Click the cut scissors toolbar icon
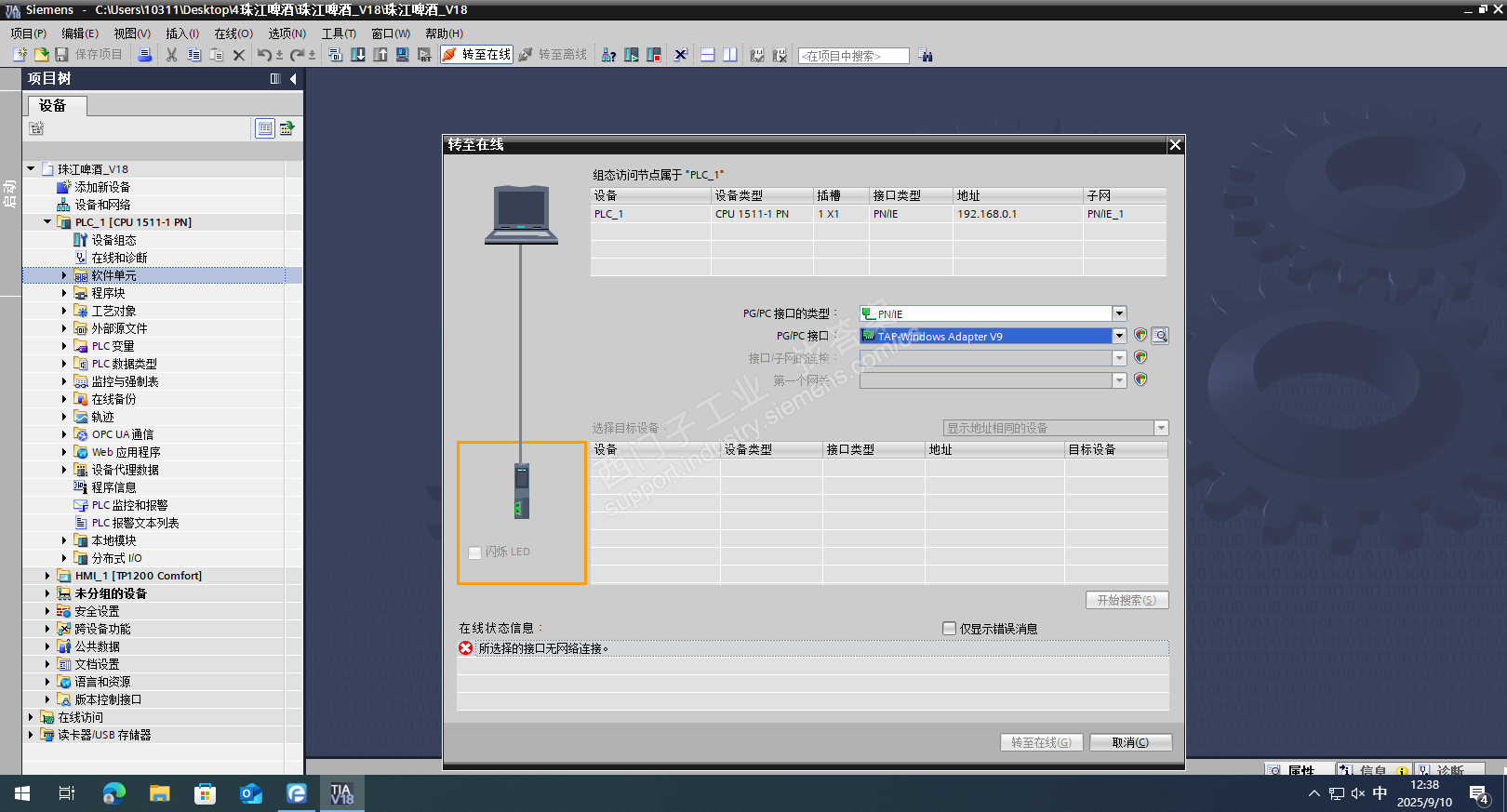The width and height of the screenshot is (1507, 812). pyautogui.click(x=171, y=55)
